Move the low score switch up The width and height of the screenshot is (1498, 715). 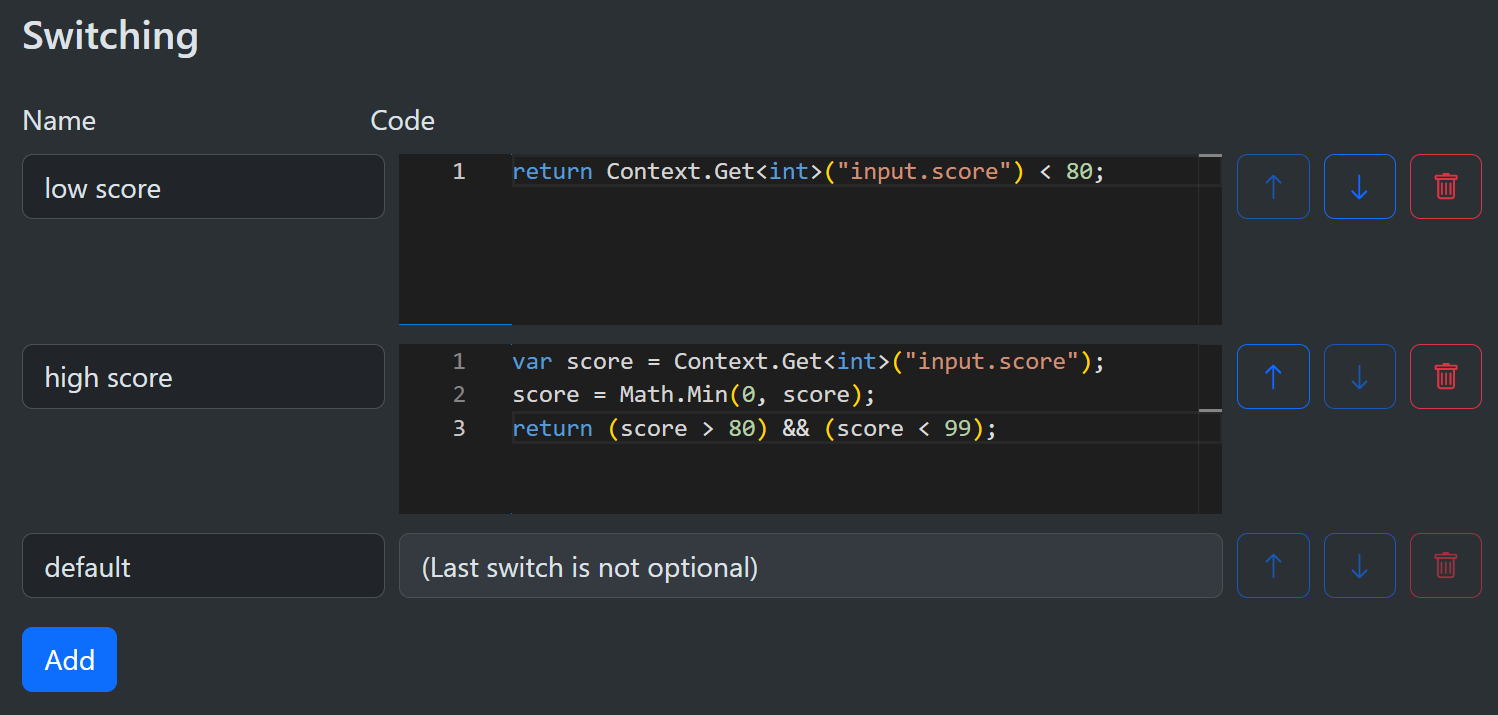pos(1273,187)
